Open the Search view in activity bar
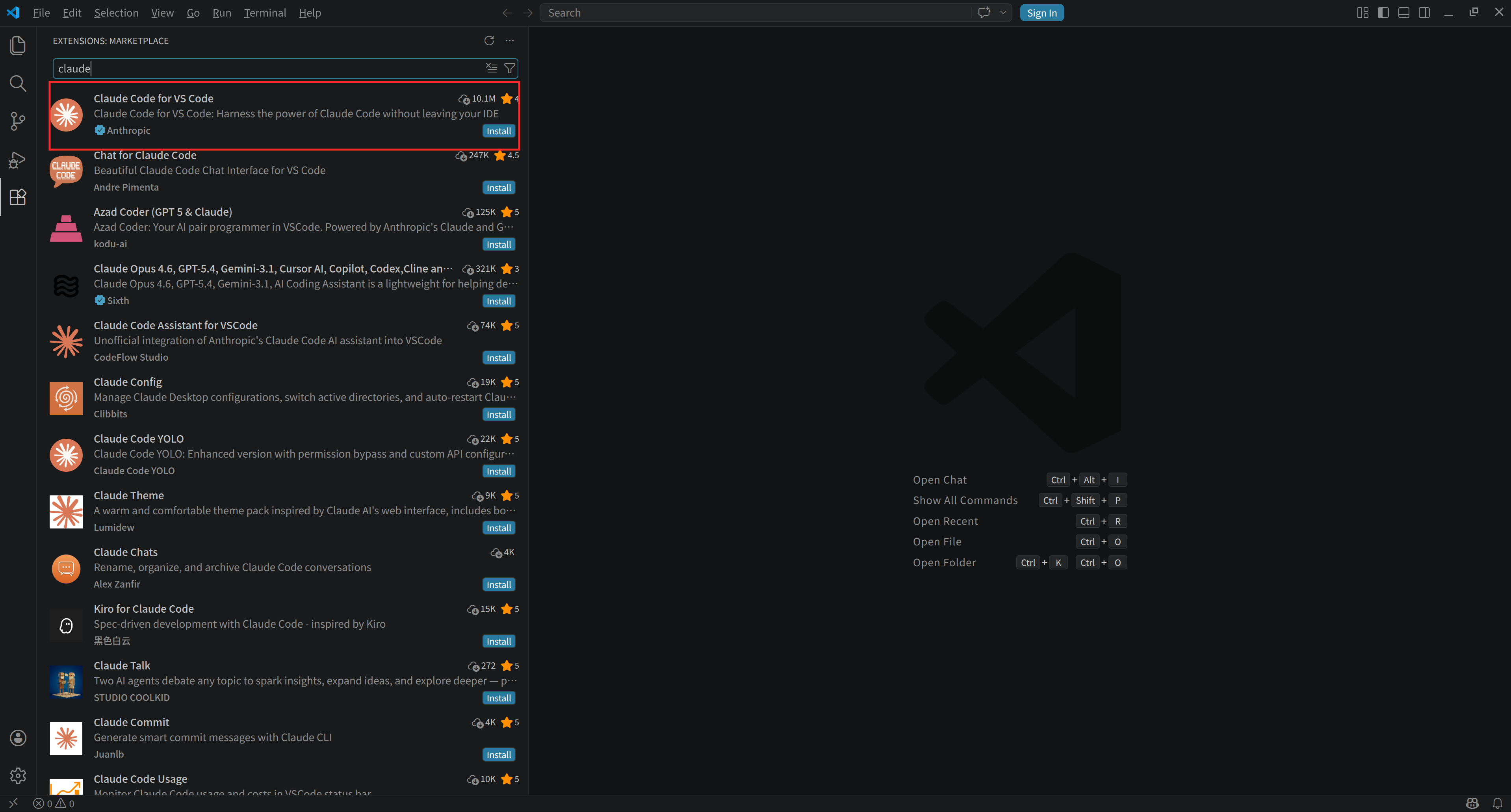Image resolution: width=1511 pixels, height=812 pixels. [x=18, y=83]
